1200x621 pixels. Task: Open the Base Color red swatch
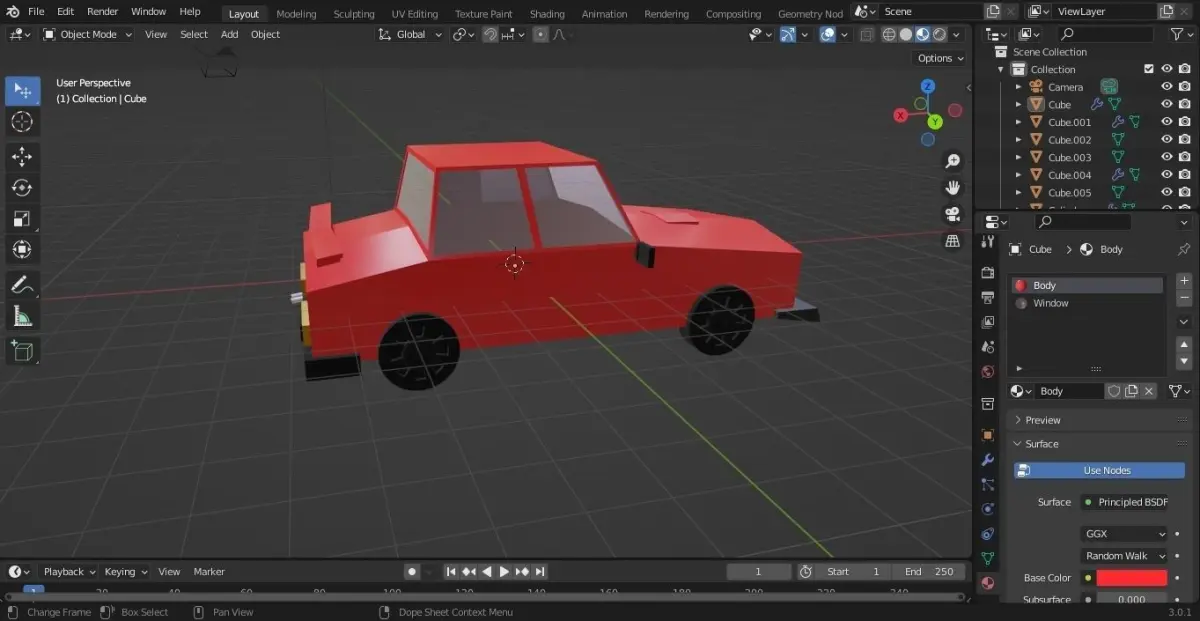(1132, 578)
